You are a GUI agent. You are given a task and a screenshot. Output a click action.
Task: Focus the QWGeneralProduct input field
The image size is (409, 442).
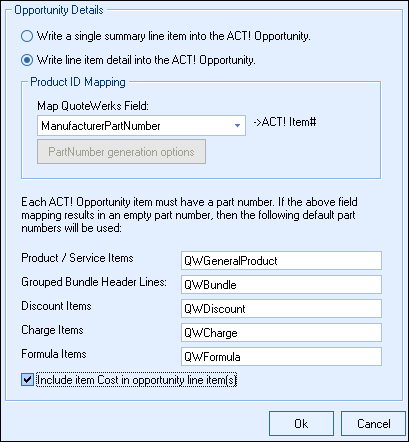(x=281, y=261)
